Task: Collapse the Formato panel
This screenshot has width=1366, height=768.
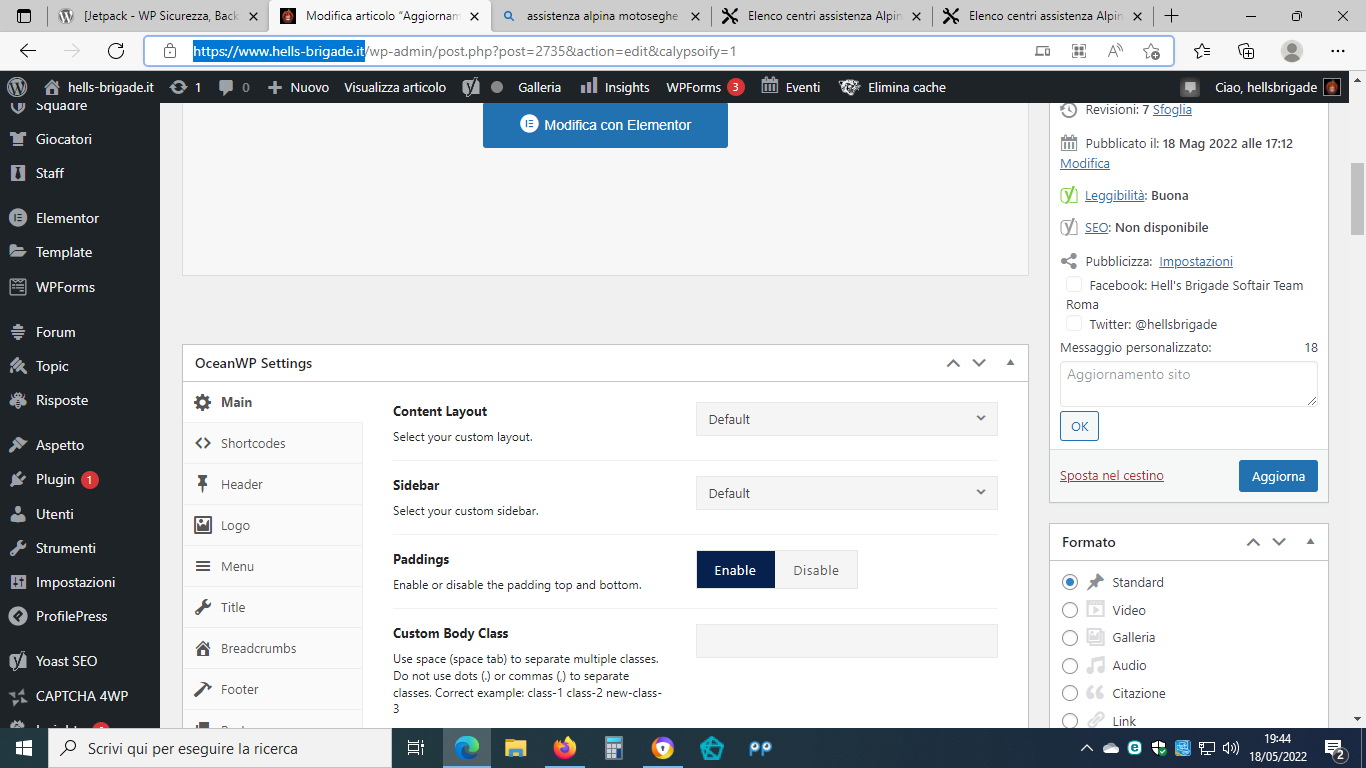Action: [1310, 542]
